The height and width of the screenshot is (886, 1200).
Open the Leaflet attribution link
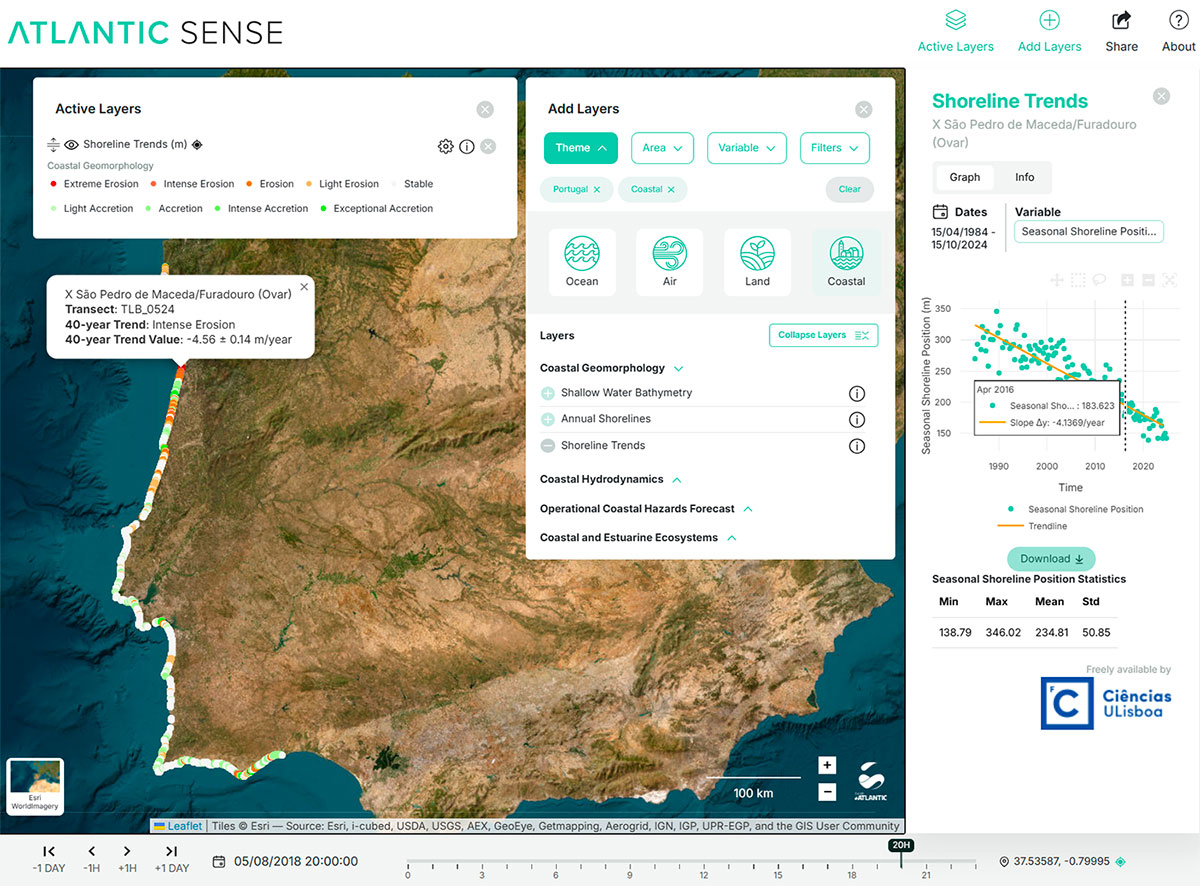[184, 826]
